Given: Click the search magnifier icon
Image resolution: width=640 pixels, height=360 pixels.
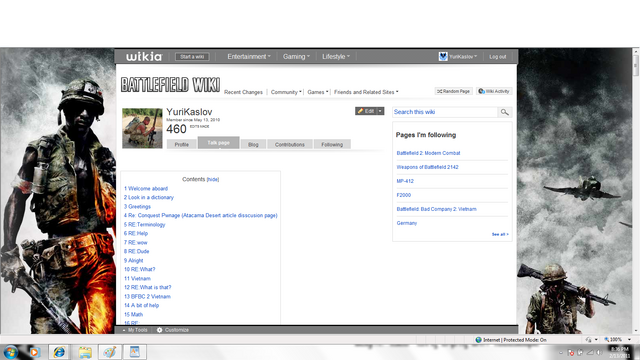Looking at the screenshot, I should 505,112.
